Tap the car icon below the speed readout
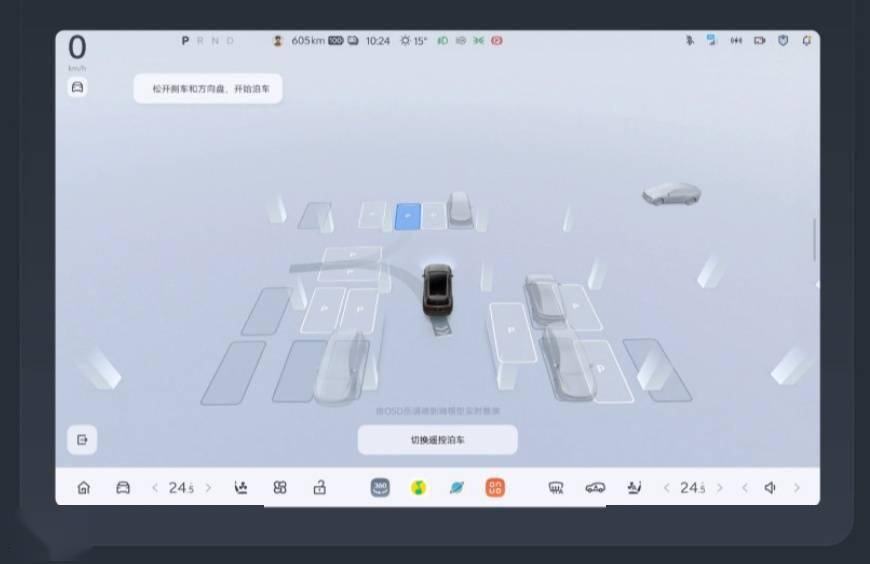Viewport: 870px width, 564px height. [x=78, y=87]
